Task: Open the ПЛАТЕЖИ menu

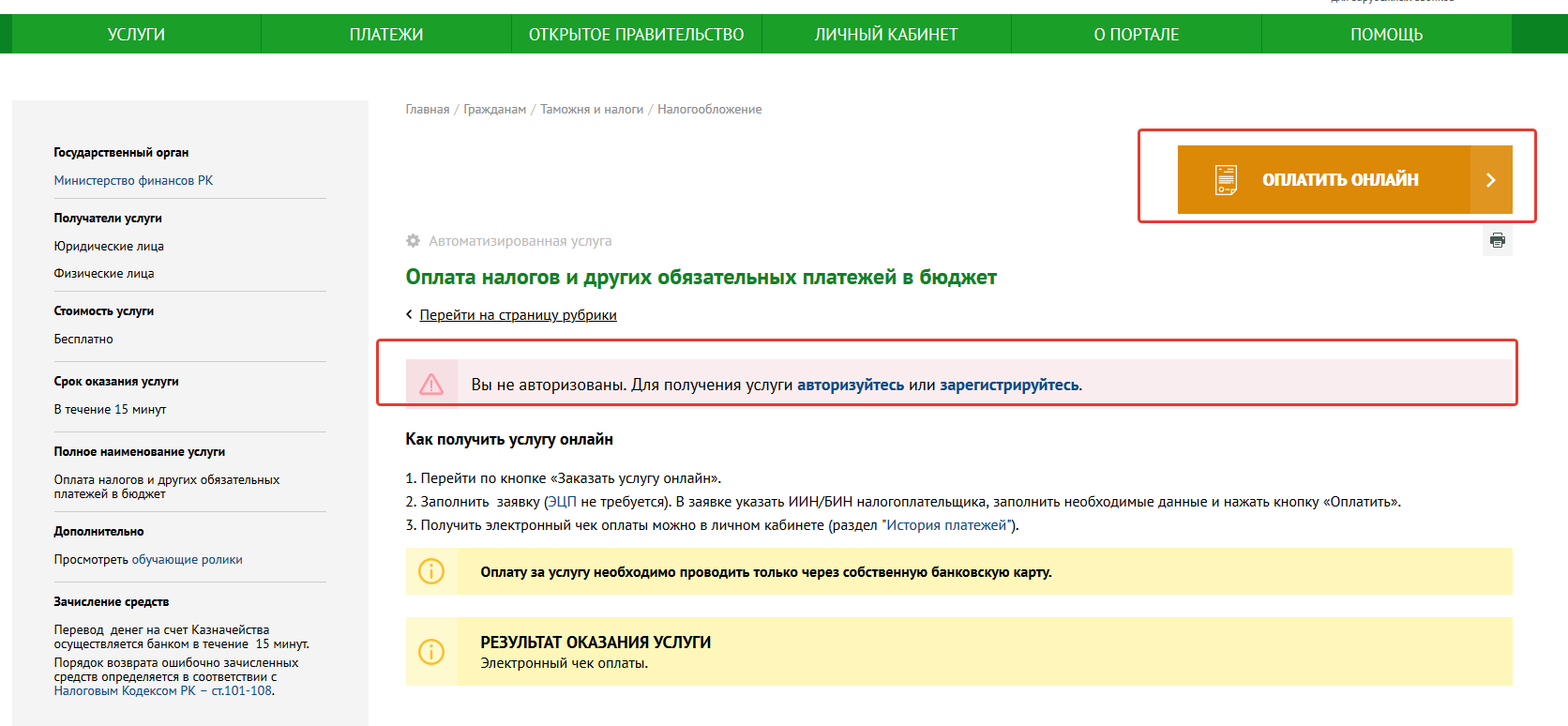Action: tap(386, 34)
